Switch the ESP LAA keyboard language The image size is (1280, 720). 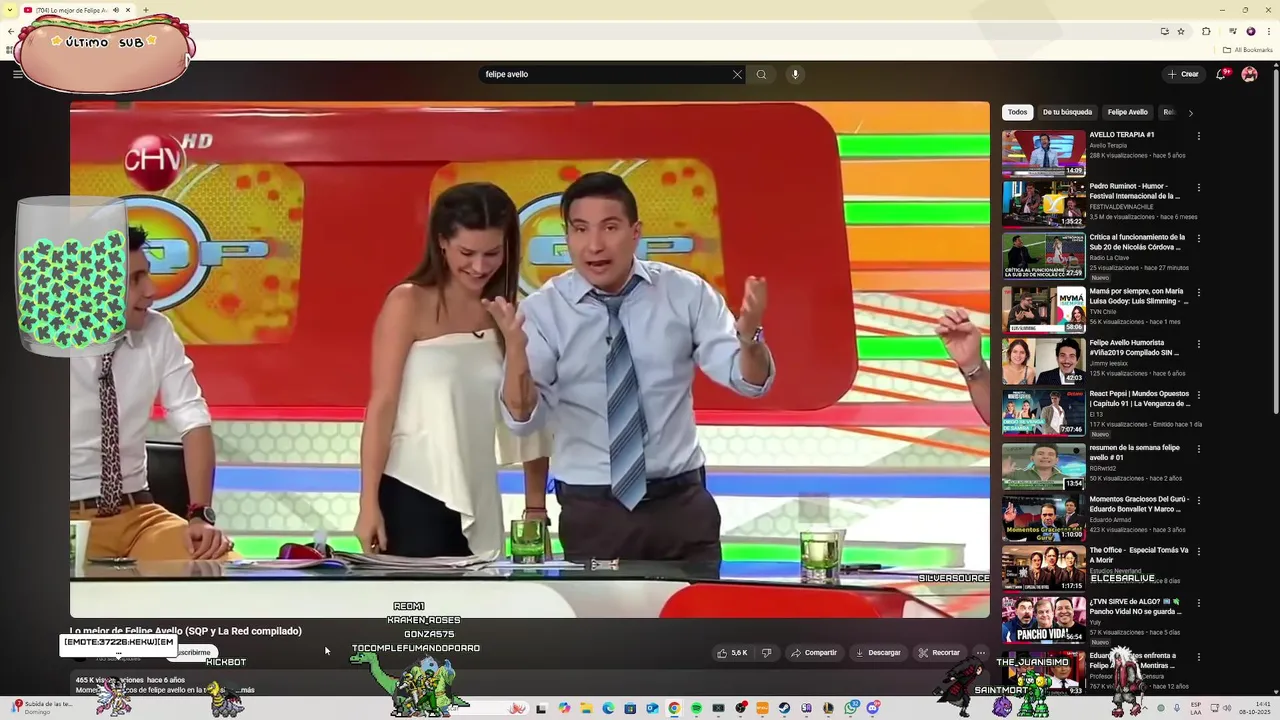[1195, 708]
